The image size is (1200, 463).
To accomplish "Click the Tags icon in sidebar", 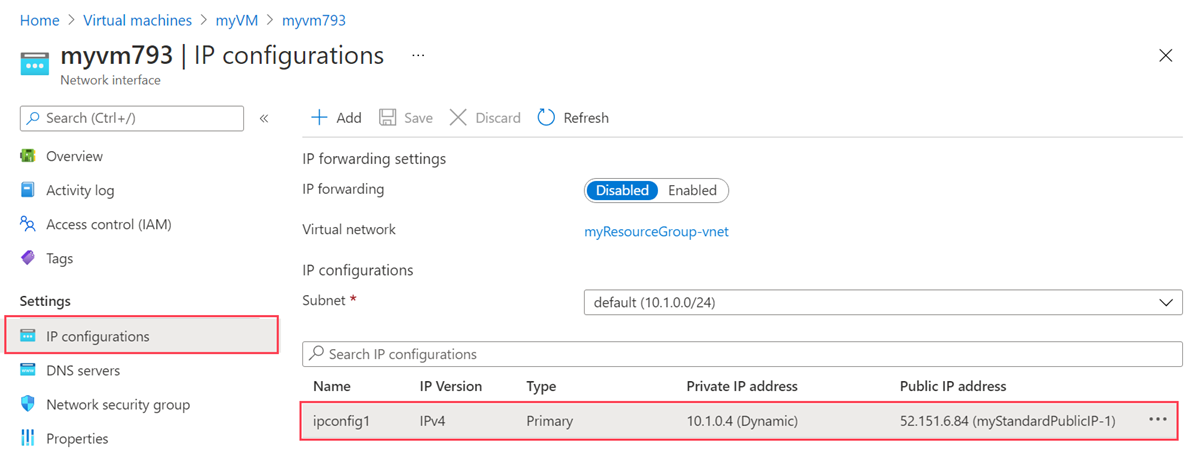I will pos(28,258).
